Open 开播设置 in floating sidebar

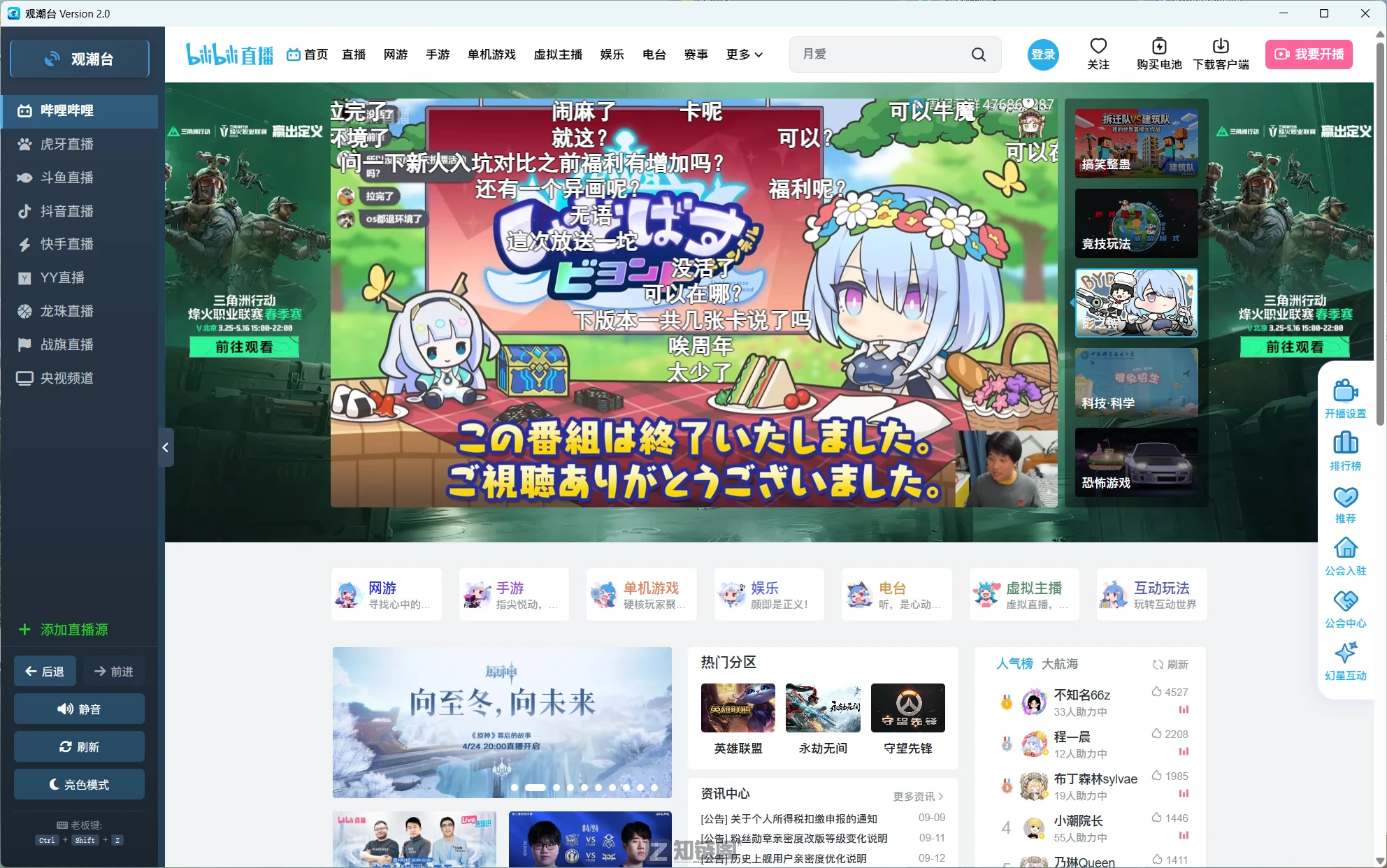click(1345, 398)
